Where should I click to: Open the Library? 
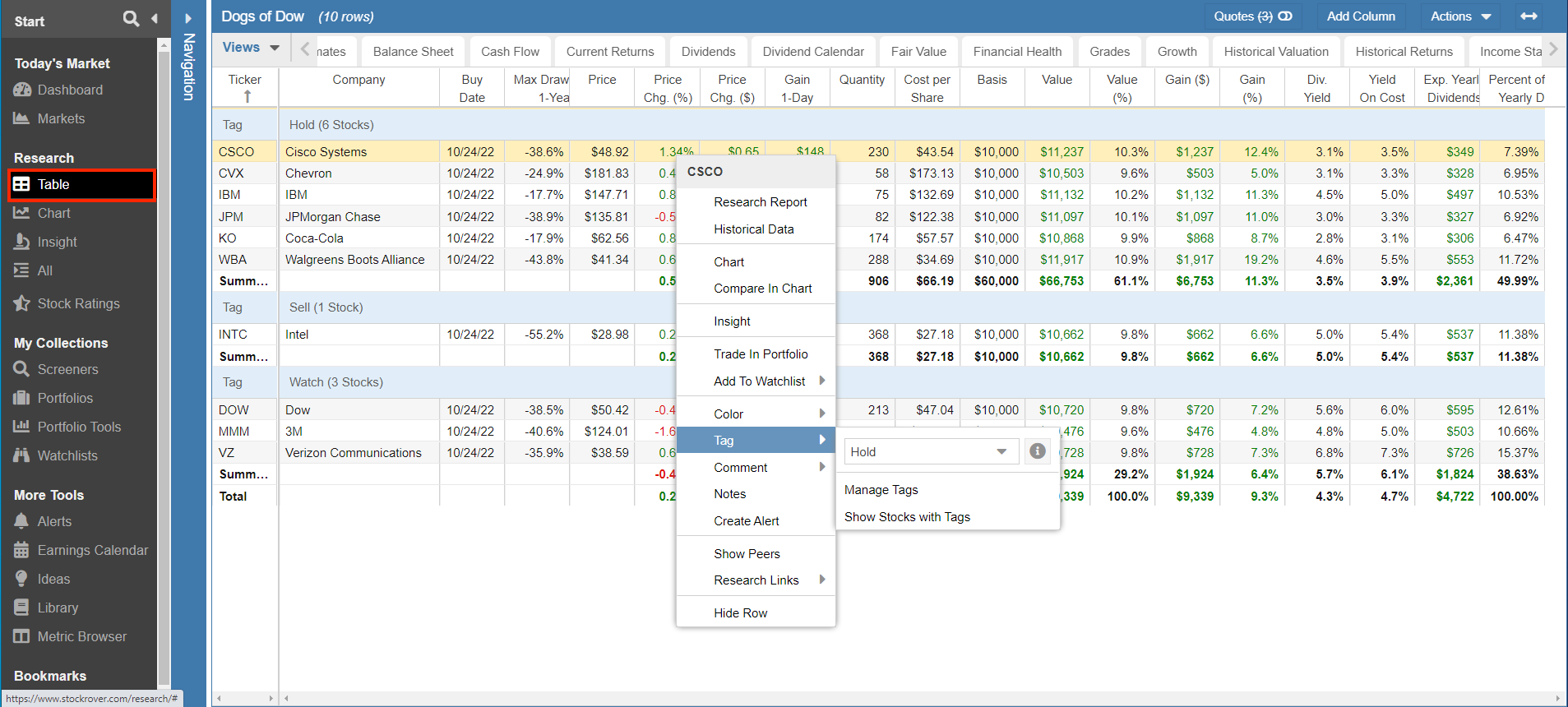click(x=58, y=608)
